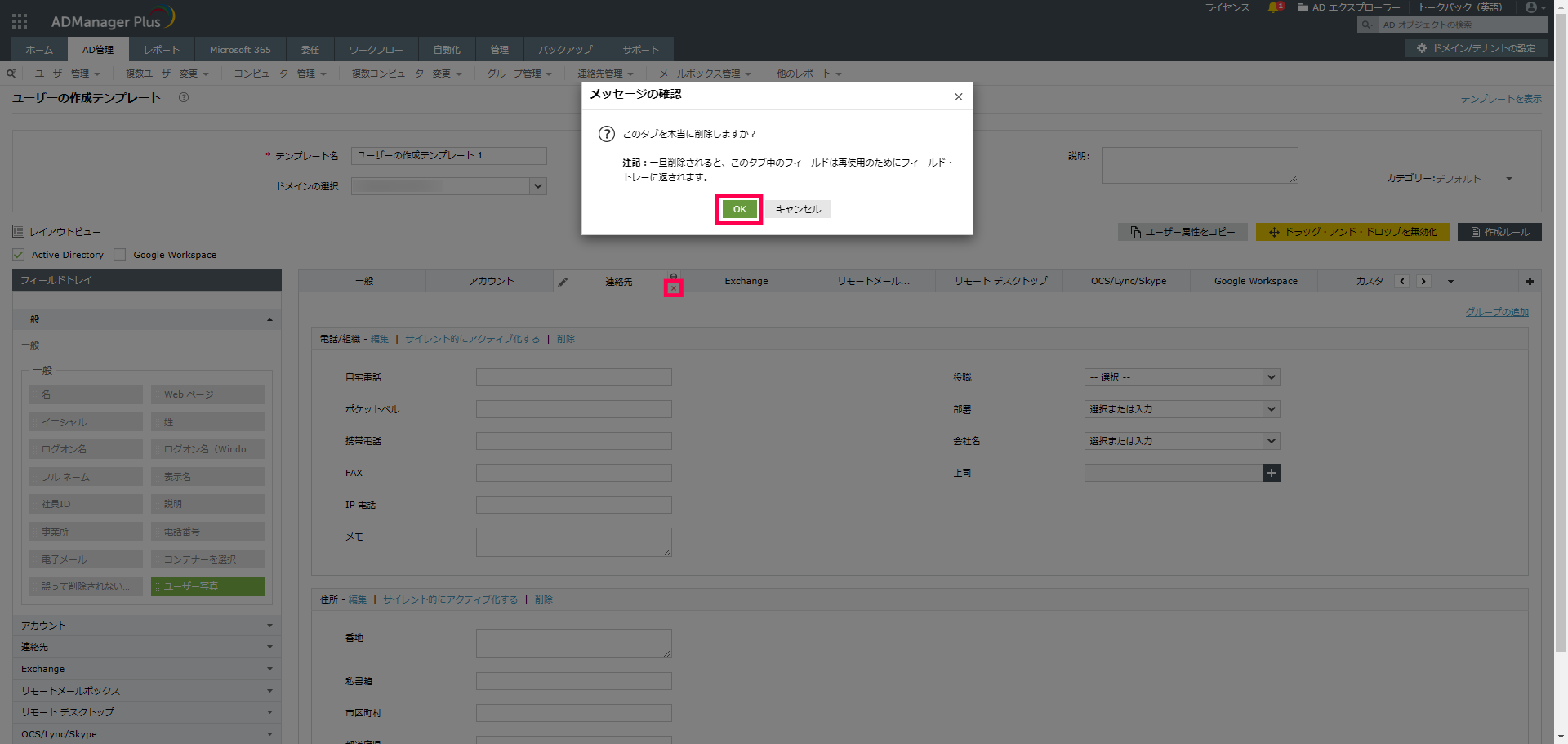
Task: Toggle the Active Directory checkbox
Action: tap(19, 255)
